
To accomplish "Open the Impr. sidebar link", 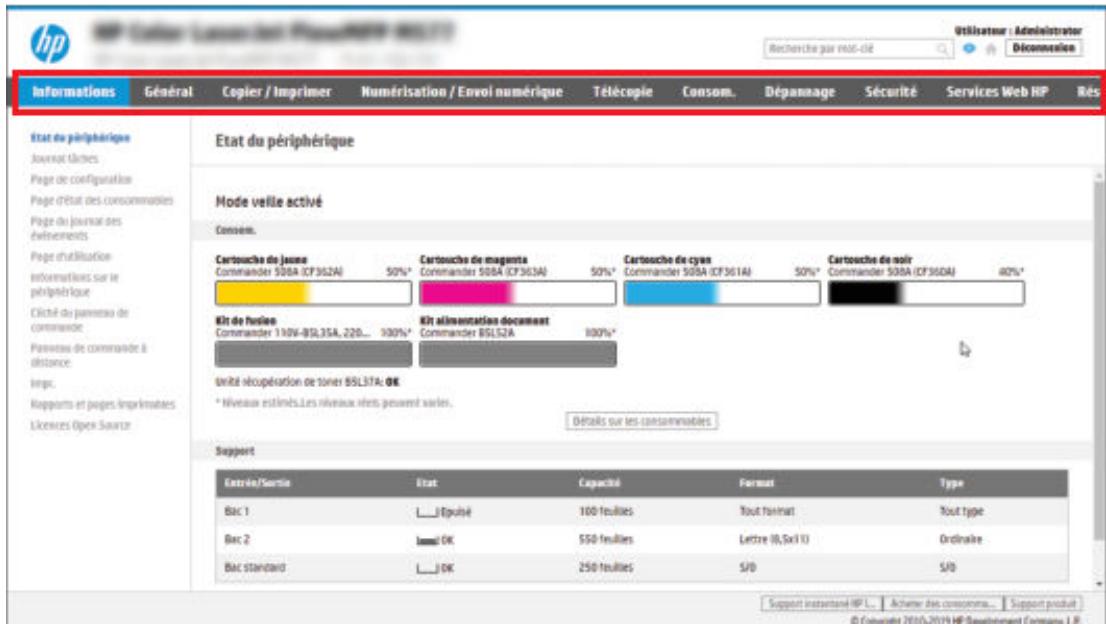I will (x=42, y=384).
